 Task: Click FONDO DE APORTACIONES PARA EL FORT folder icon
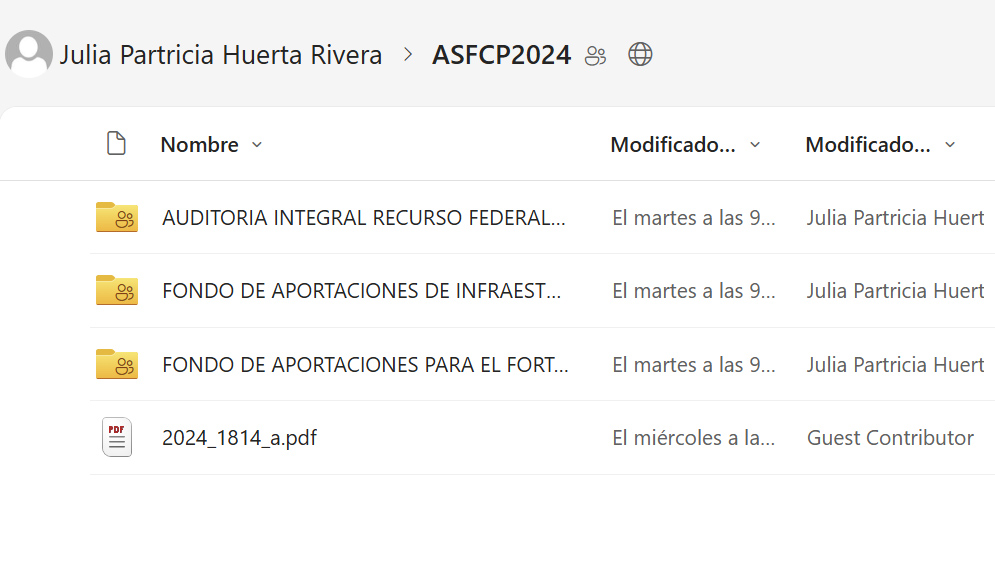(x=116, y=364)
